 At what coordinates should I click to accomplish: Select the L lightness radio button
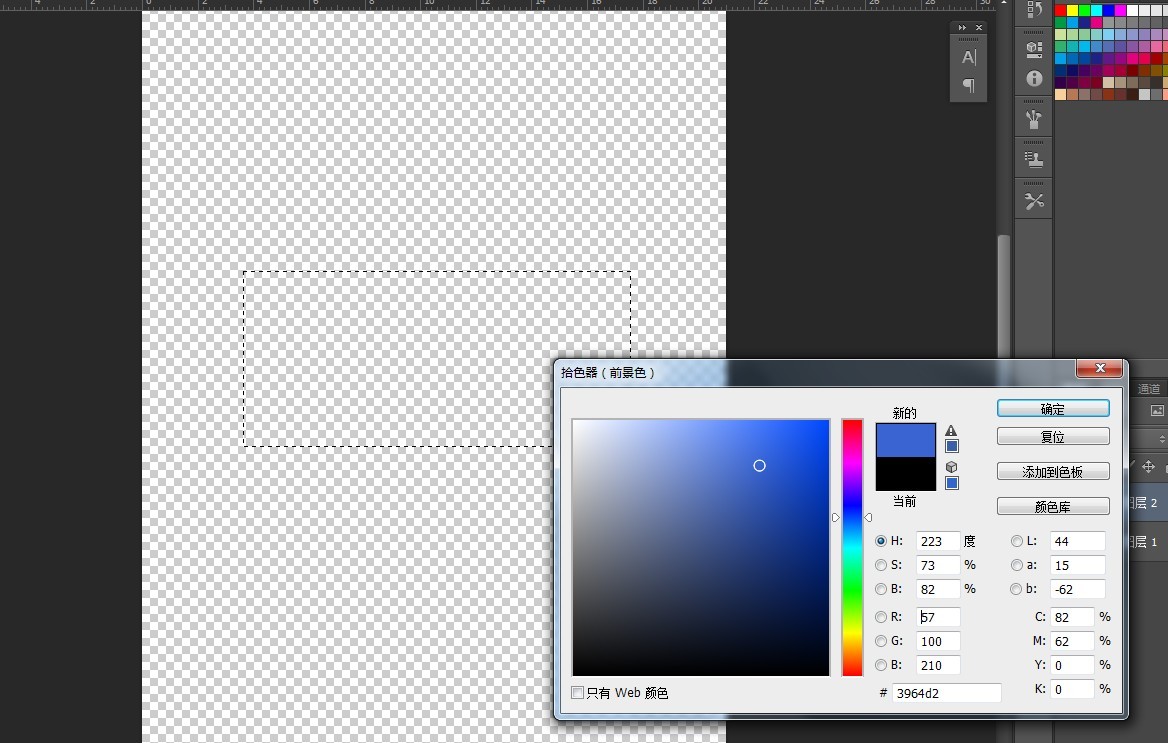coord(1017,541)
